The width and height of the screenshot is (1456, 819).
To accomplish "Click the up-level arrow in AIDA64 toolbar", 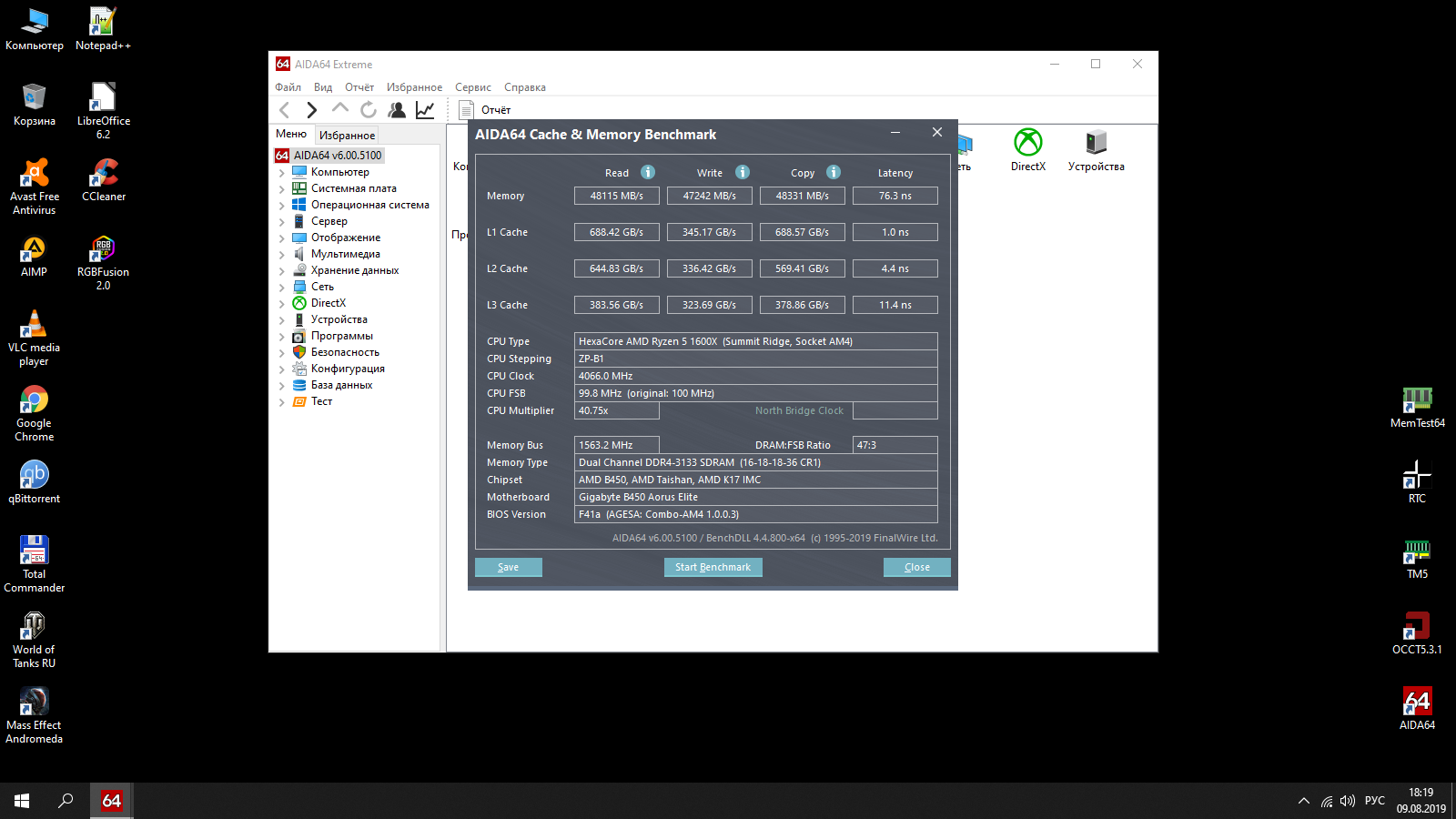I will (x=340, y=109).
